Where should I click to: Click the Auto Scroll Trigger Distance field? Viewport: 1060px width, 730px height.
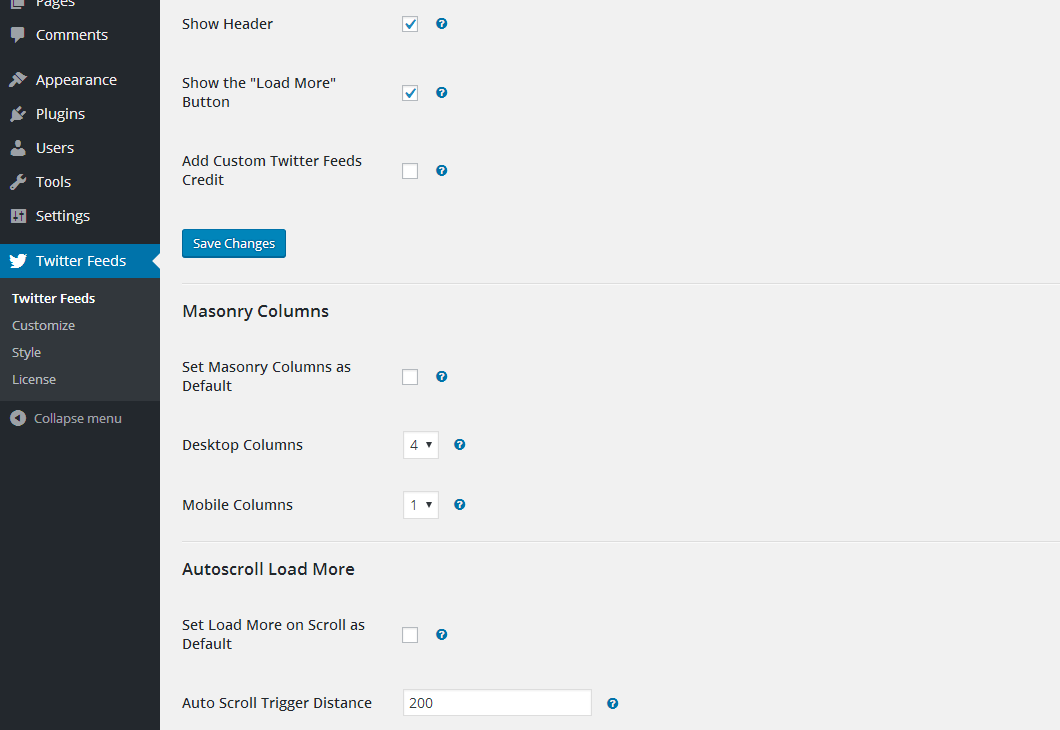click(497, 703)
